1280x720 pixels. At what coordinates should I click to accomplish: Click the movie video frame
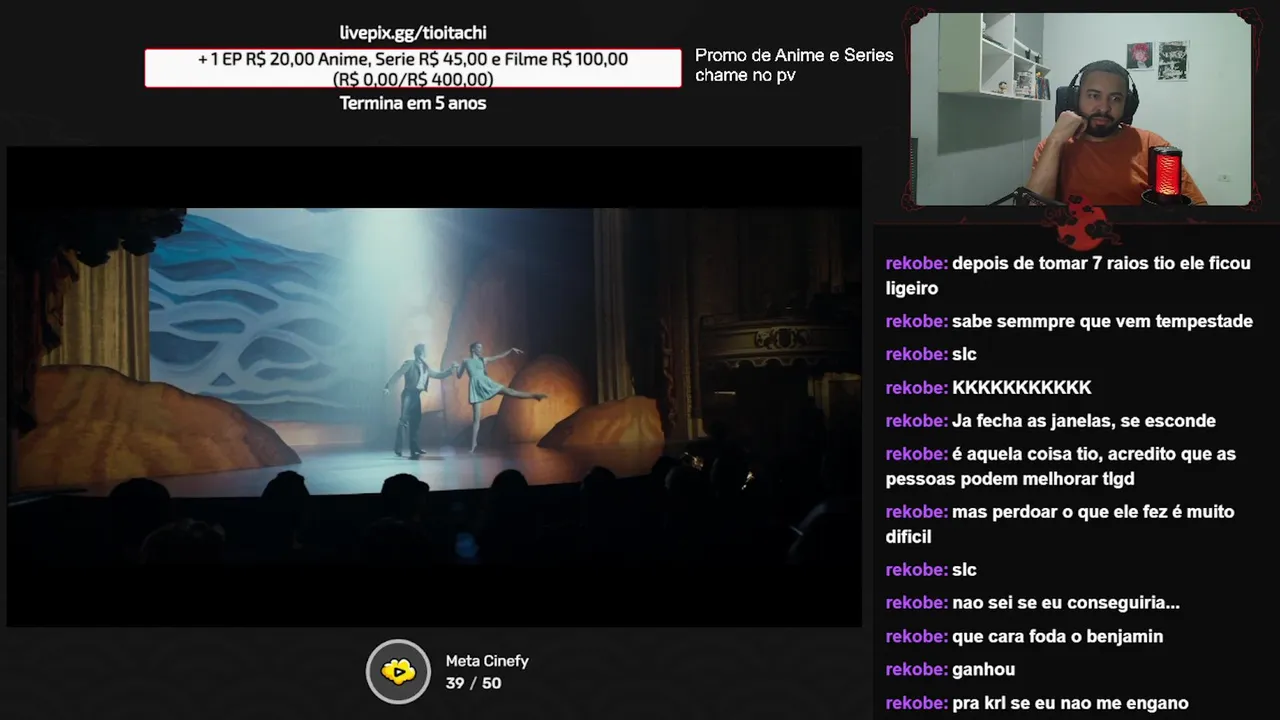434,387
